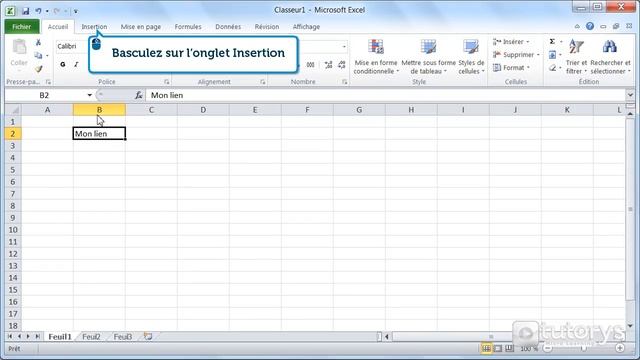This screenshot has width=640, height=360.
Task: Click the vertical scrollbar down arrow
Action: coord(630,326)
